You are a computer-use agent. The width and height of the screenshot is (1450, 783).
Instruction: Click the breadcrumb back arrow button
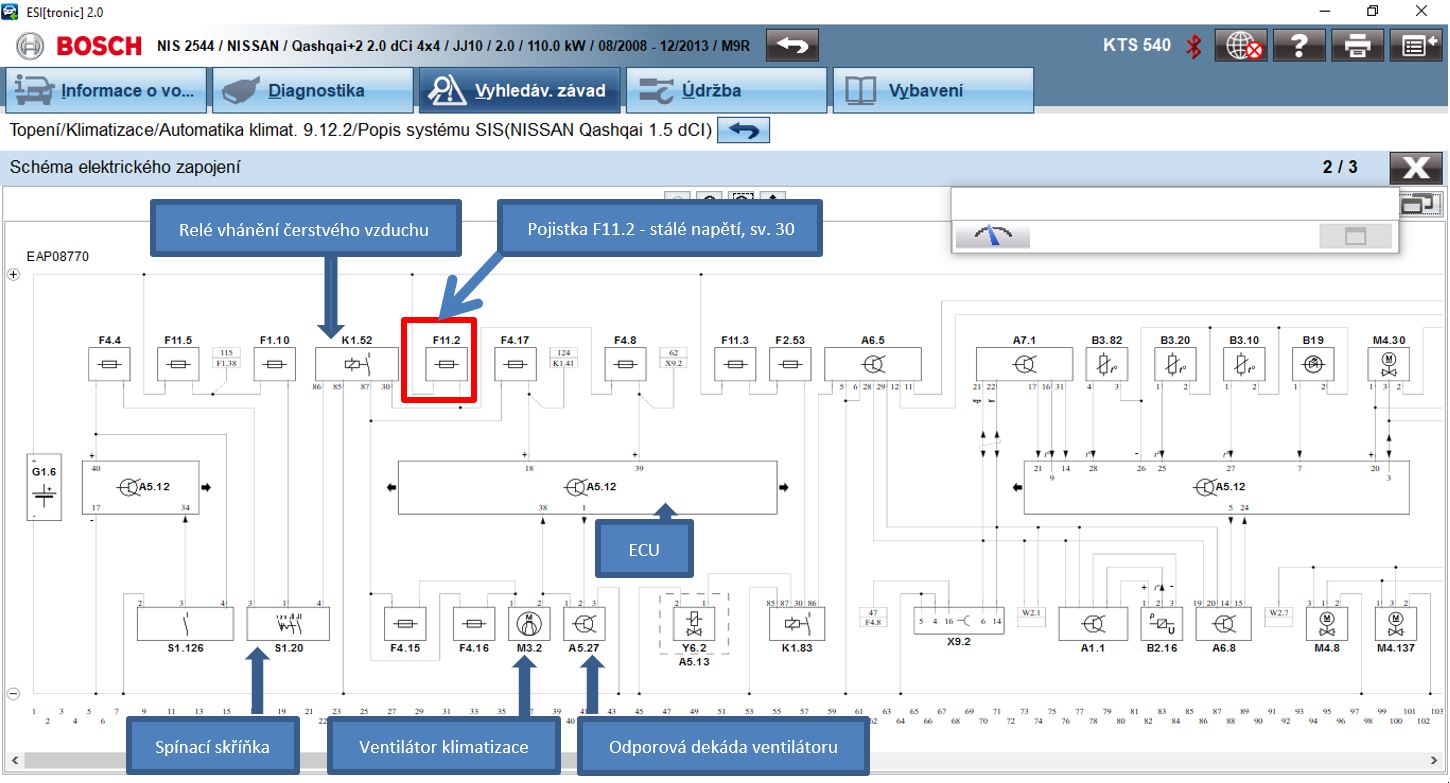point(744,131)
